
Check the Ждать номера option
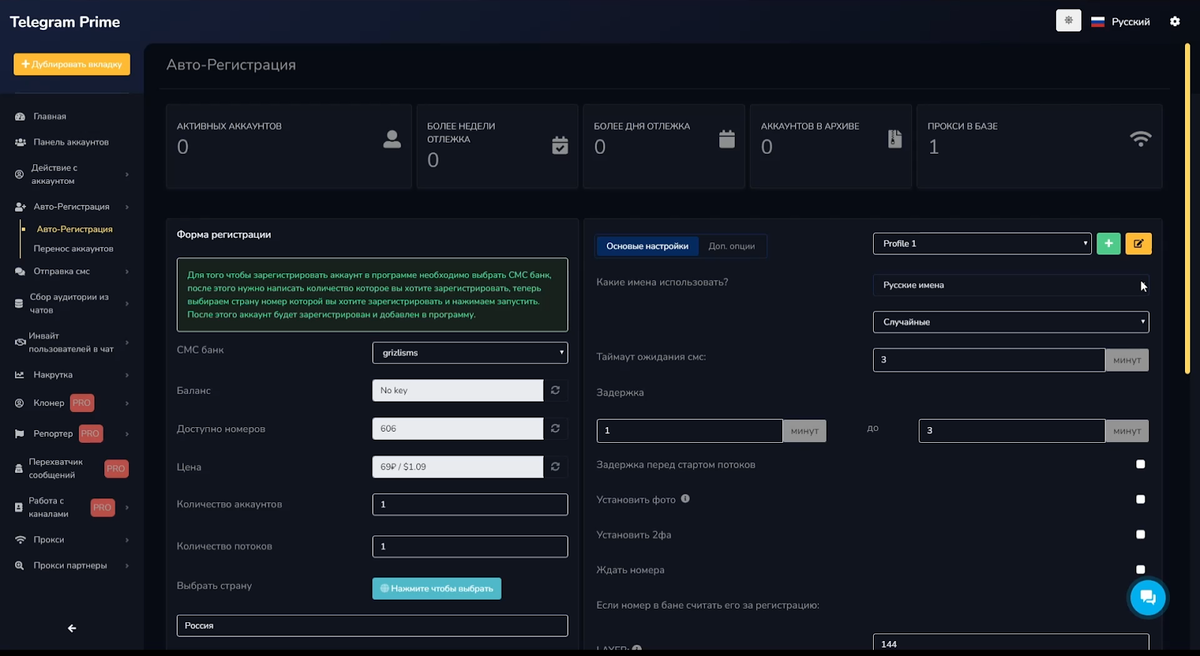click(1141, 569)
